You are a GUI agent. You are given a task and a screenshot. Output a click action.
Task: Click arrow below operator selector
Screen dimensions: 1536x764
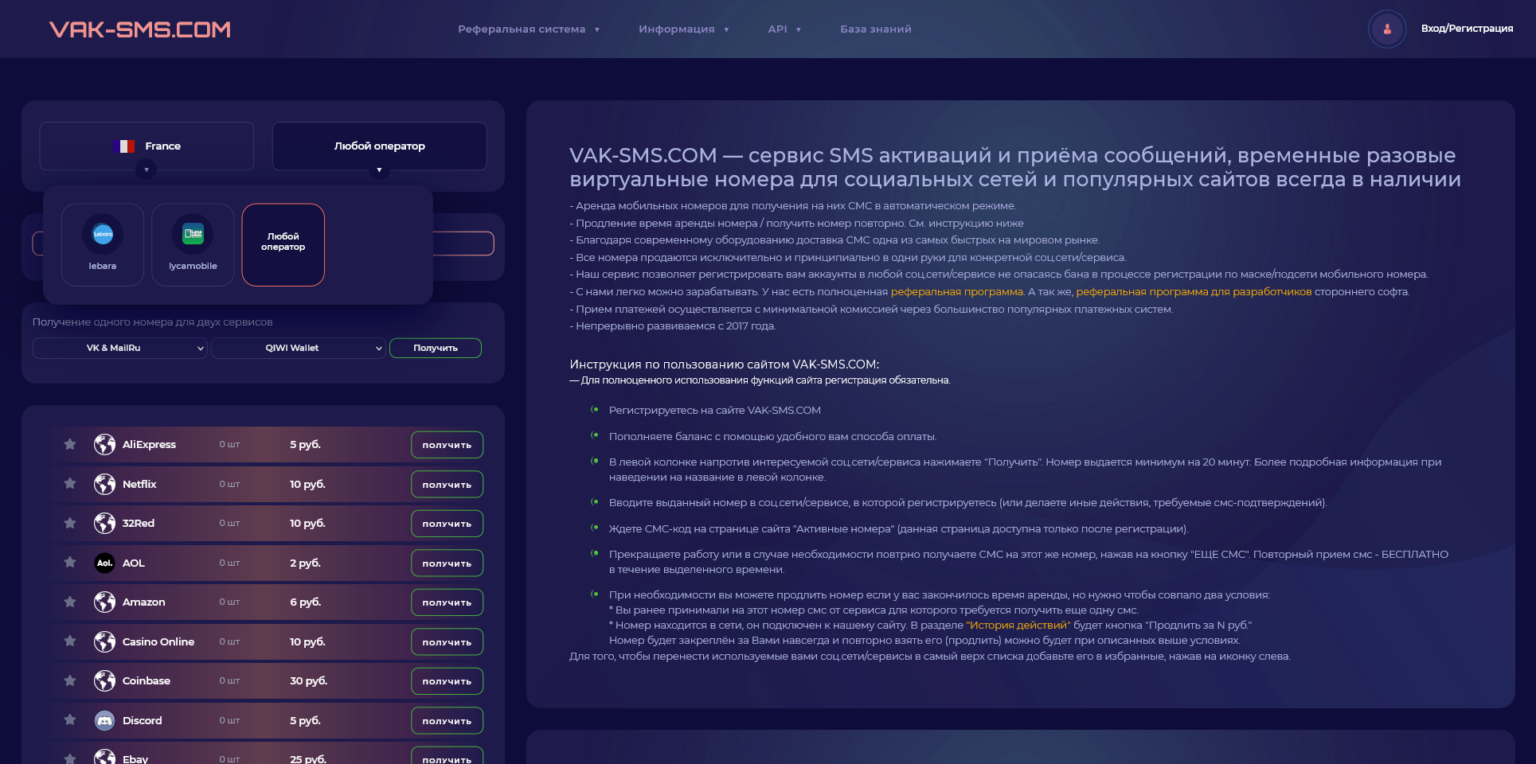pyautogui.click(x=379, y=171)
